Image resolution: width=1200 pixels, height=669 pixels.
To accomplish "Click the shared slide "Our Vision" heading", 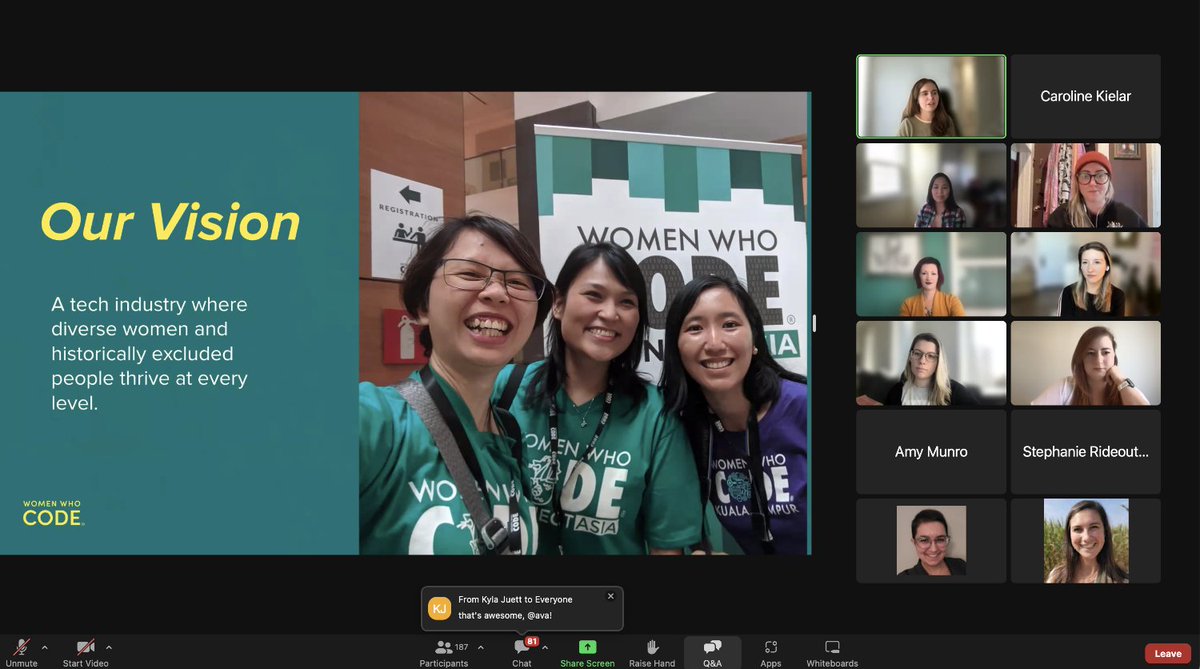I will coord(170,222).
